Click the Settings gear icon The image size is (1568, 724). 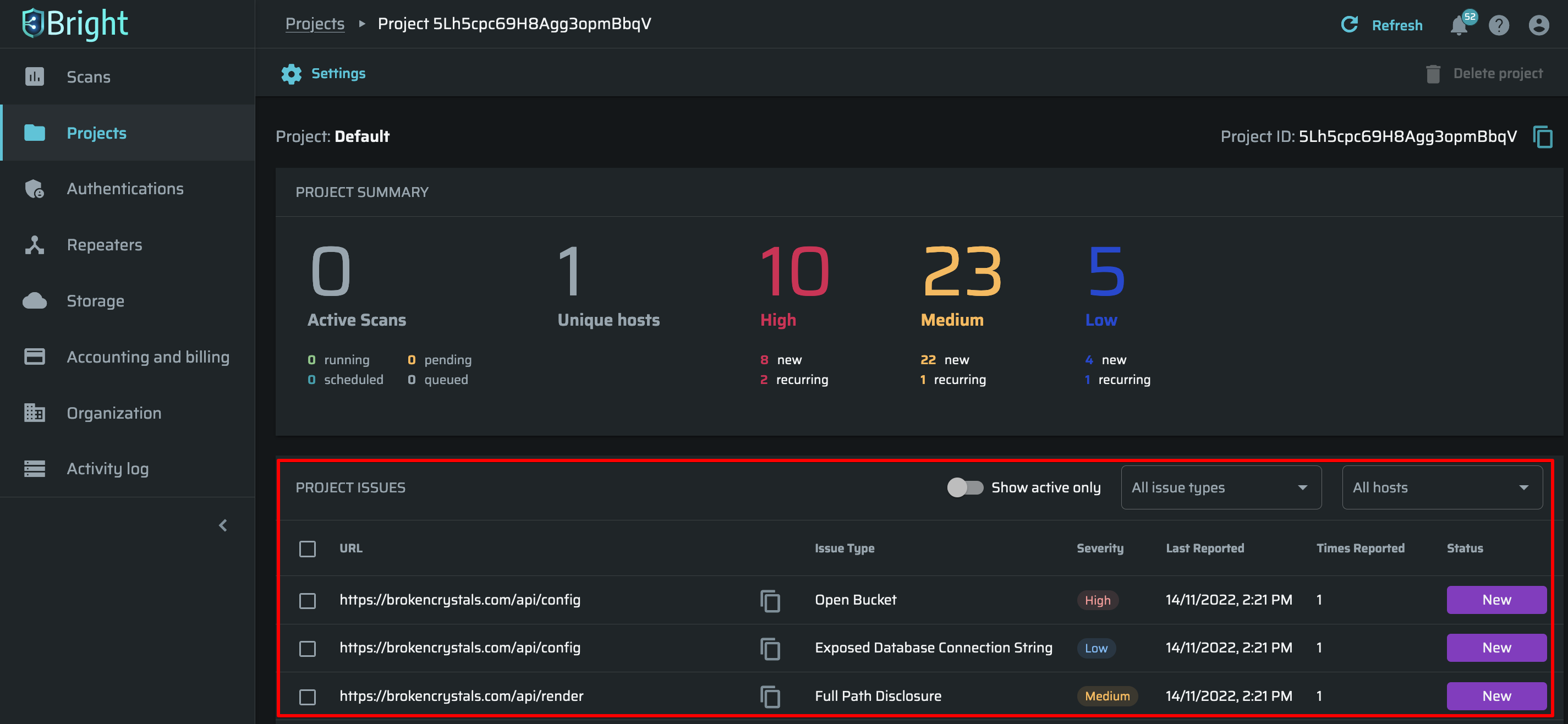291,74
